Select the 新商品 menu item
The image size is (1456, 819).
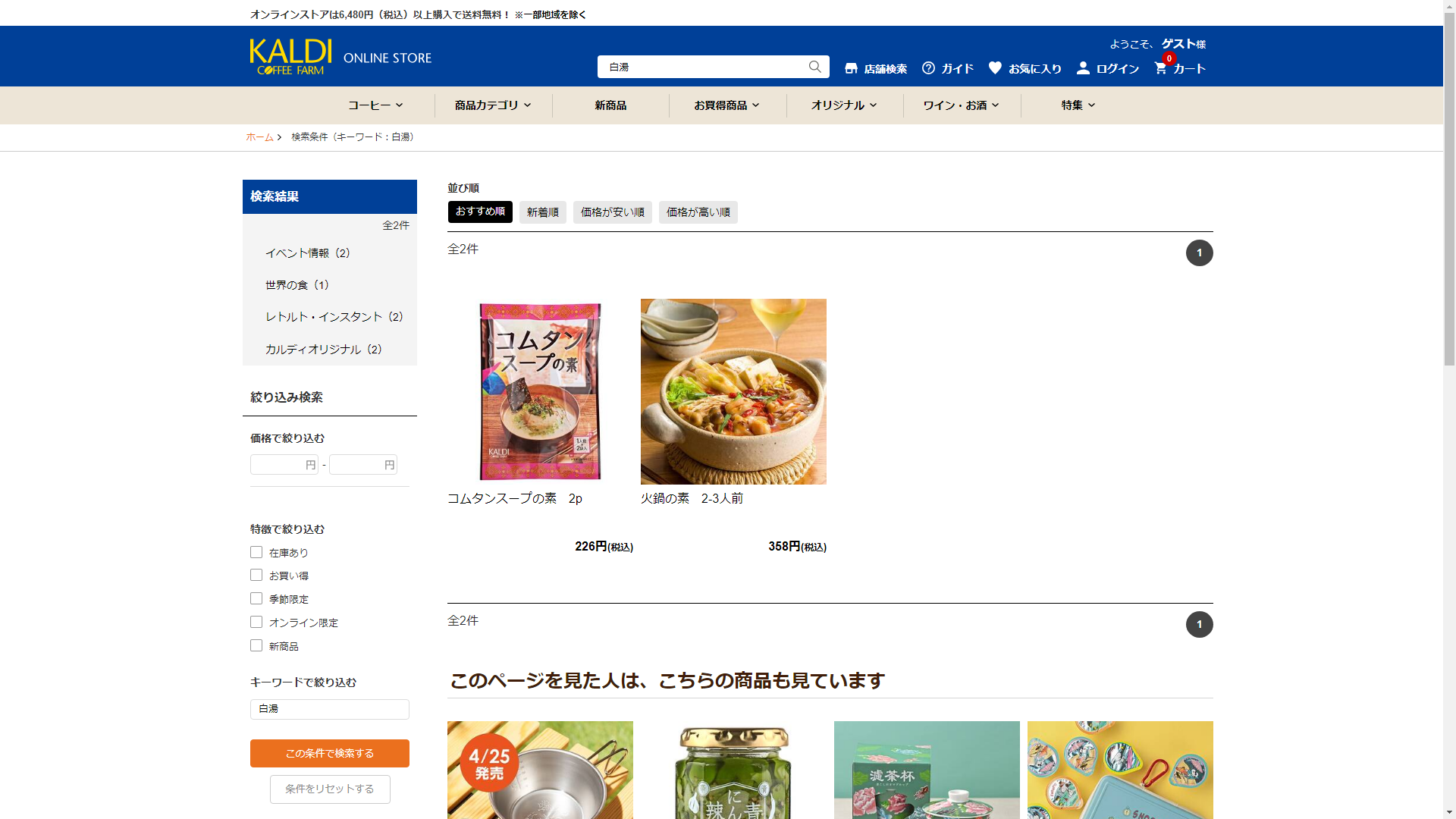point(610,105)
